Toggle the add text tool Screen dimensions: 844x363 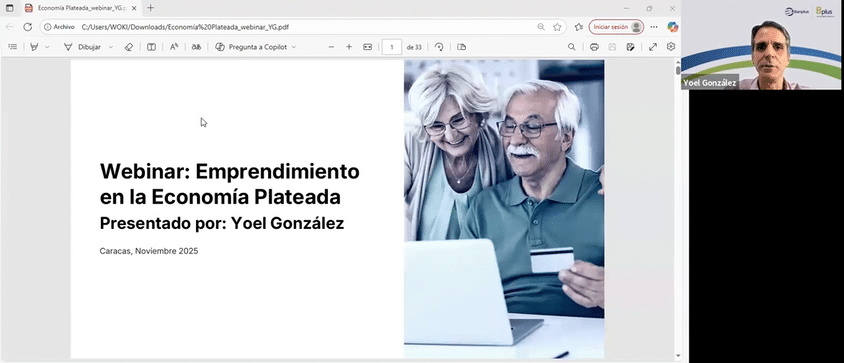pyautogui.click(x=152, y=47)
